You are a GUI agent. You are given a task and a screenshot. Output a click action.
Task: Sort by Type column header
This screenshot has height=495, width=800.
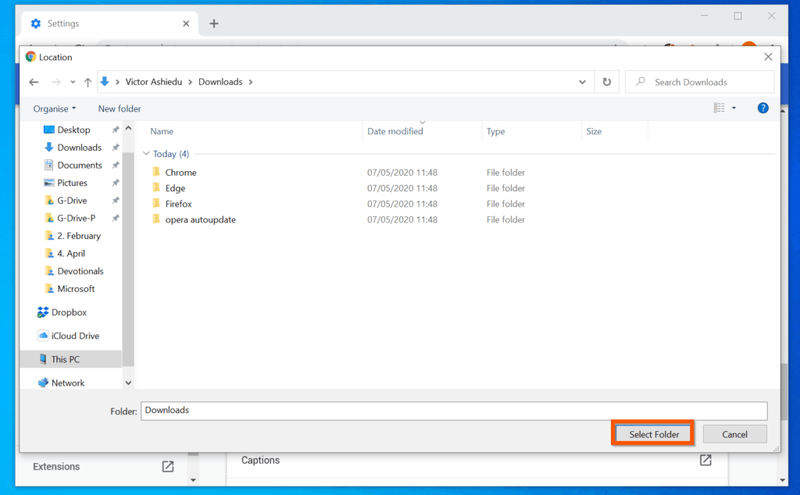[495, 131]
